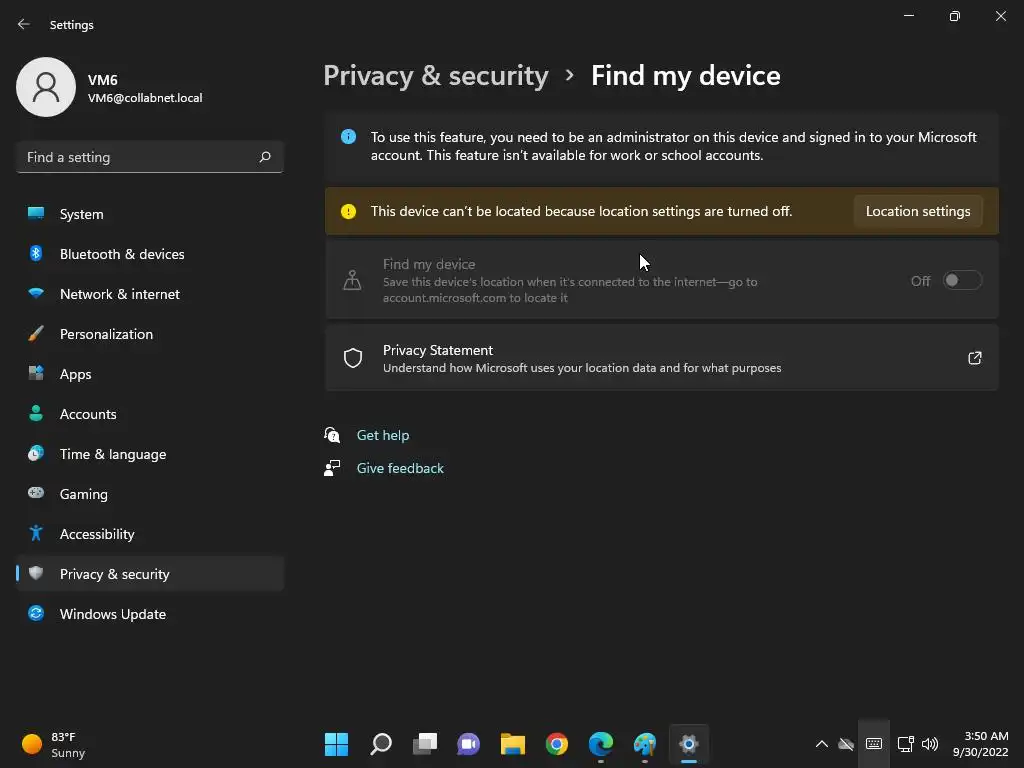Viewport: 1024px width, 768px height.
Task: Open Microsoft Edge from the taskbar
Action: point(601,744)
